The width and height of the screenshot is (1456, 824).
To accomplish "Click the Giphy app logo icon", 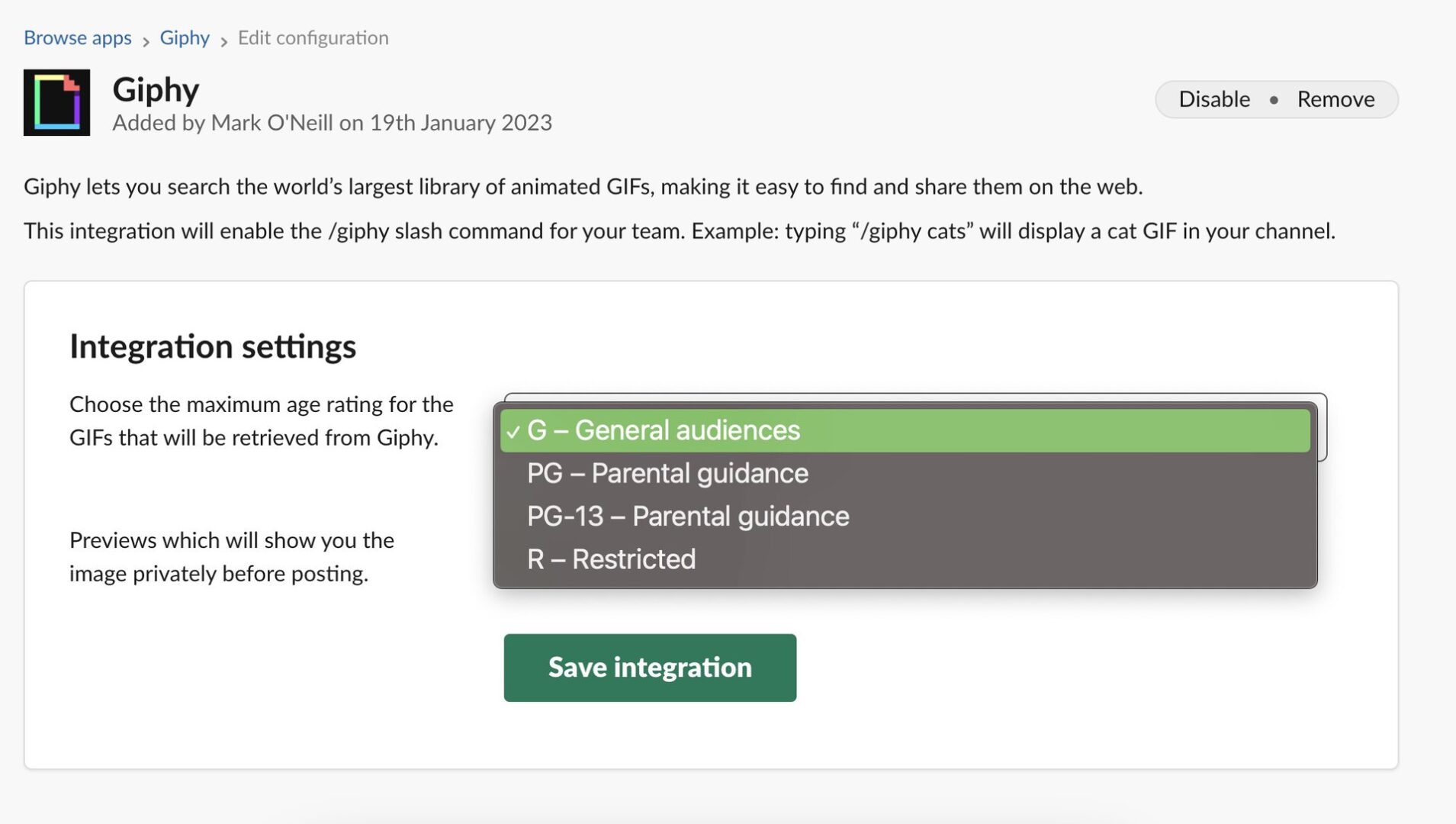I will 56,102.
